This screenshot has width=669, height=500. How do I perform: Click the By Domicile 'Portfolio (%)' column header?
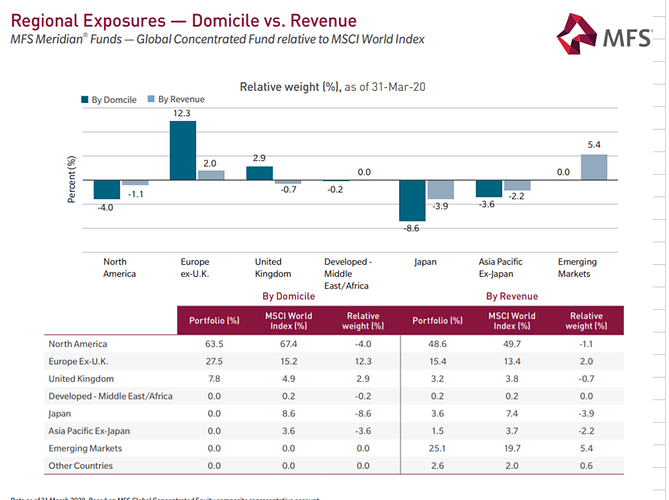pos(214,320)
